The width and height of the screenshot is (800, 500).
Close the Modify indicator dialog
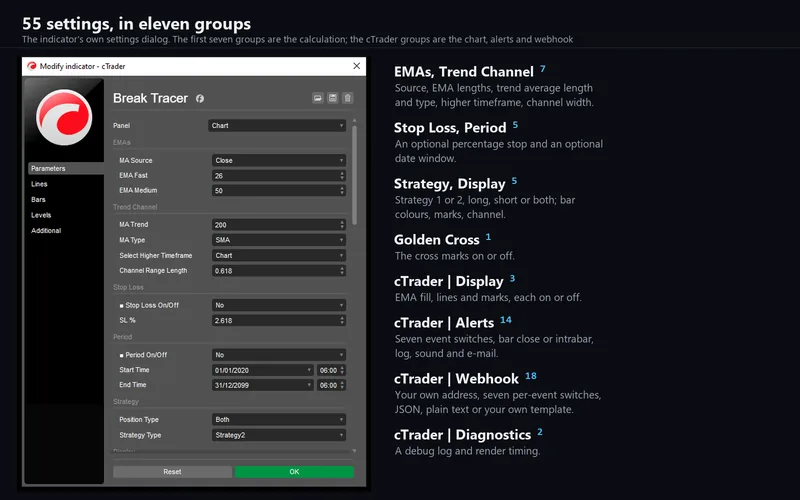click(x=357, y=66)
